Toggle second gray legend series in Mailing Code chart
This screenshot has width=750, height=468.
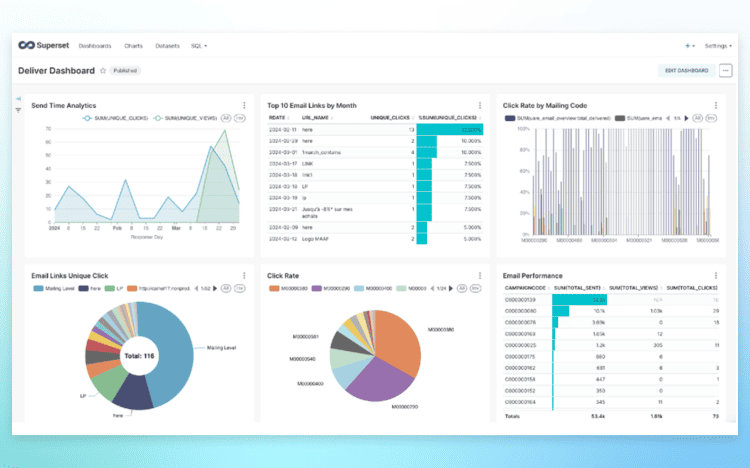click(x=639, y=118)
